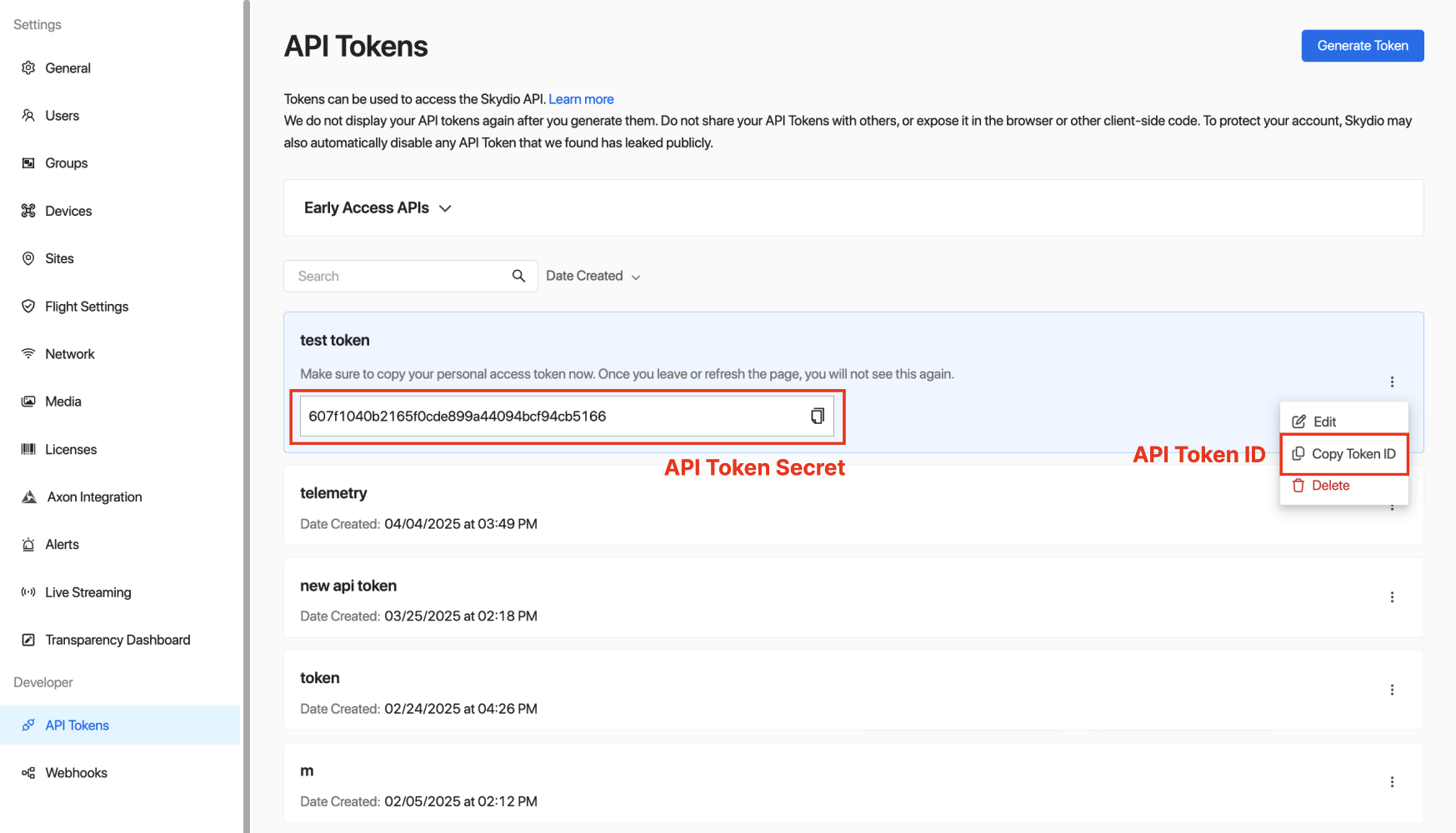This screenshot has height=833, width=1456.
Task: Click the token secret text field
Action: 567,416
